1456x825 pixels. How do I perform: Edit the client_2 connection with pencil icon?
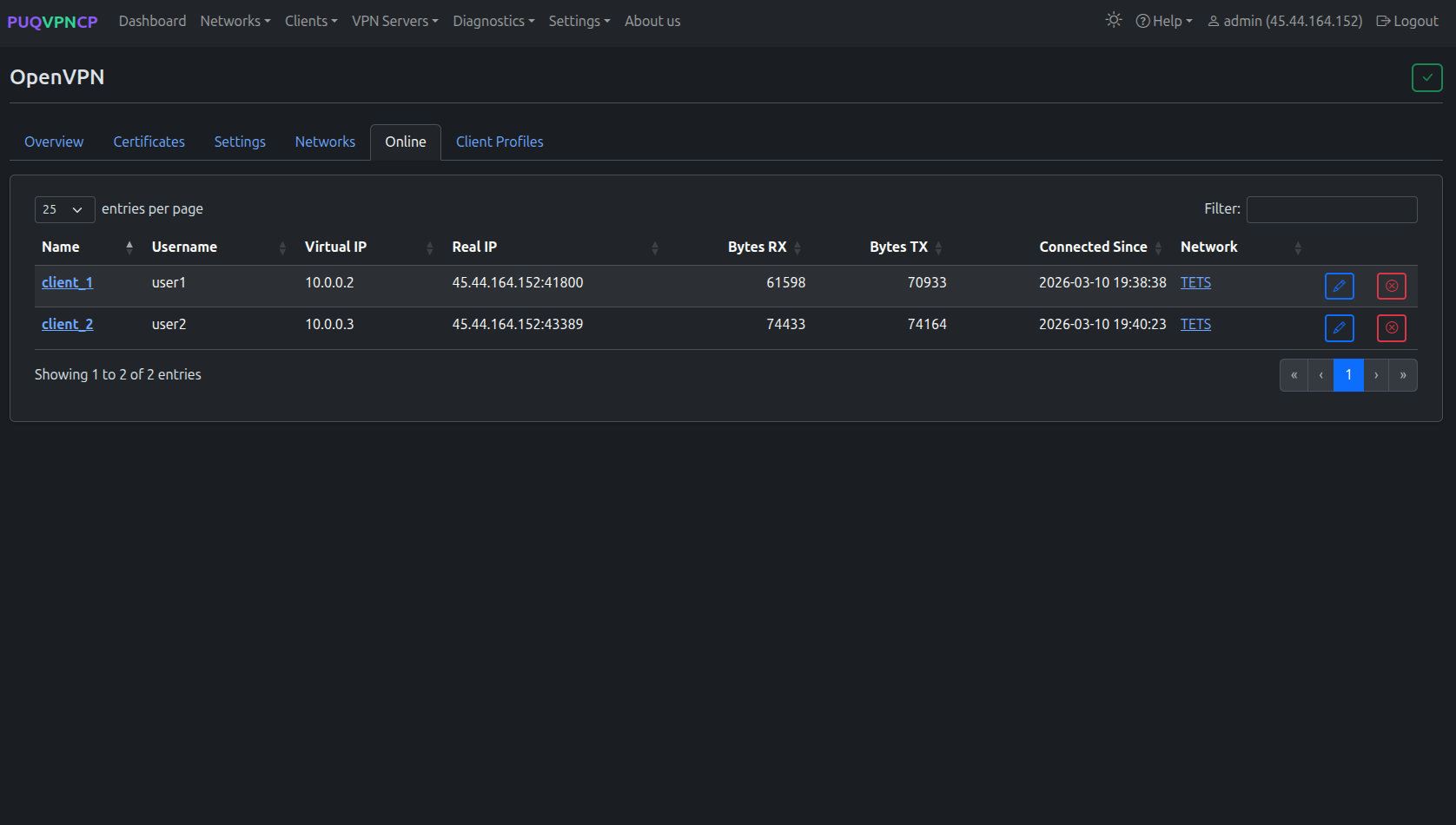[1339, 327]
